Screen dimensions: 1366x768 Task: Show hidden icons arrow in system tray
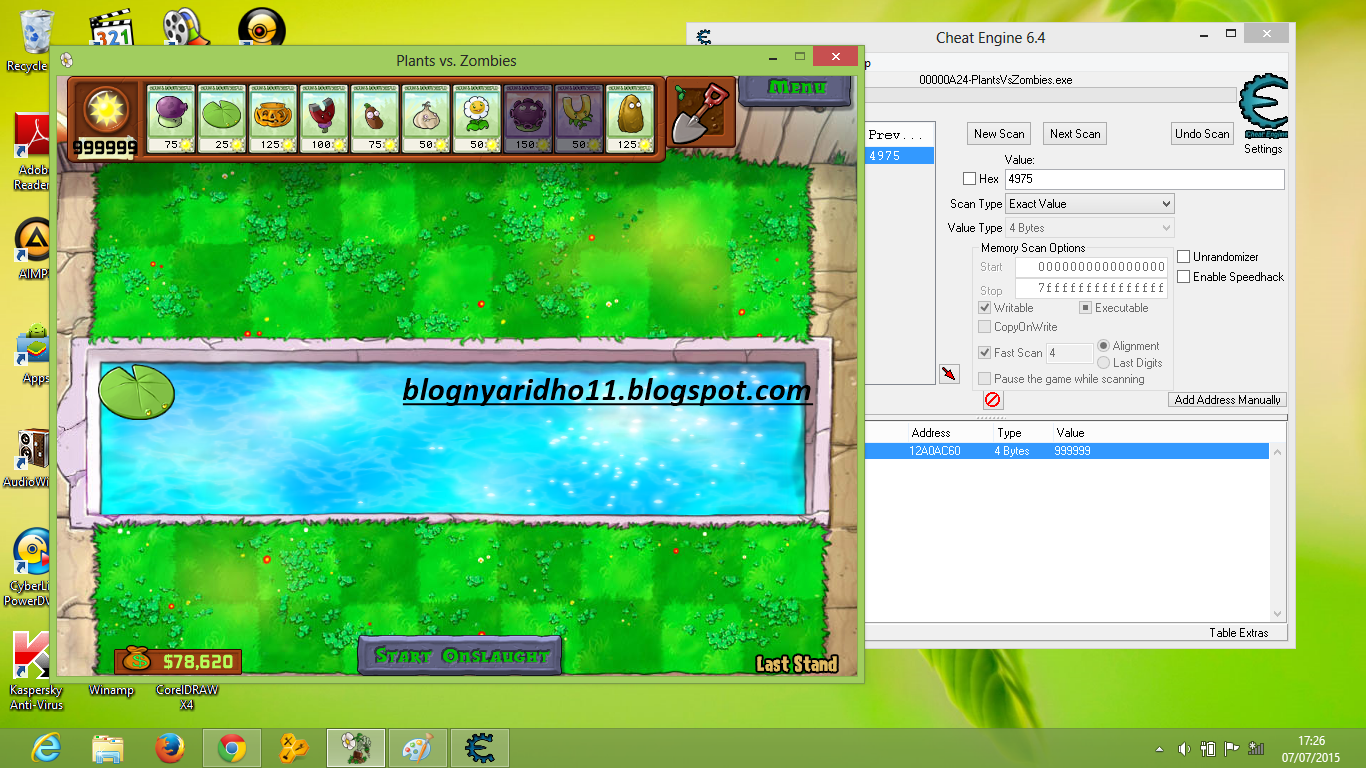[x=1159, y=749]
